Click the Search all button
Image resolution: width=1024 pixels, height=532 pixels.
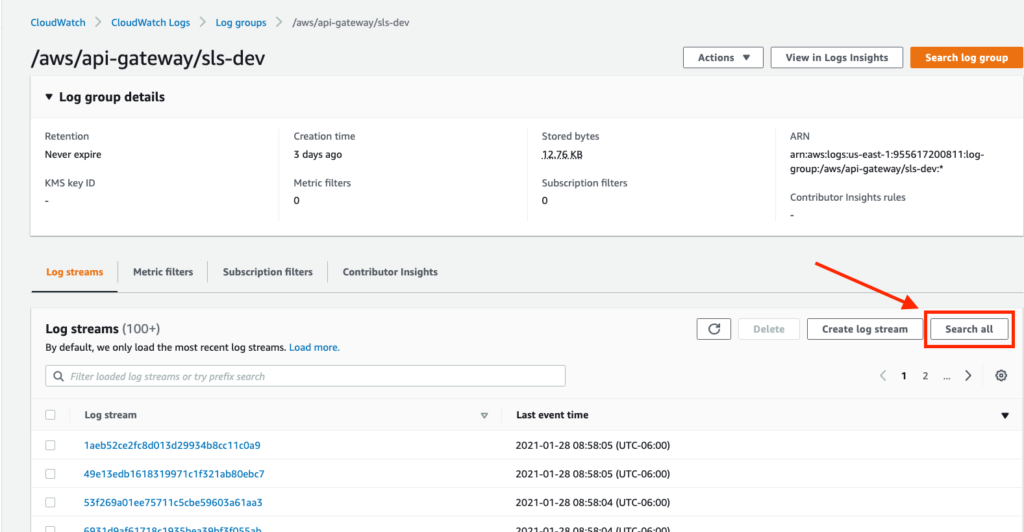tap(968, 329)
